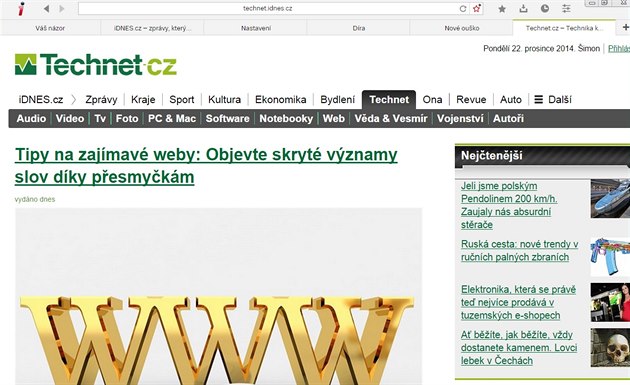630x385 pixels.
Task: Switch to the "Váš názor" tab
Action: pos(50,28)
